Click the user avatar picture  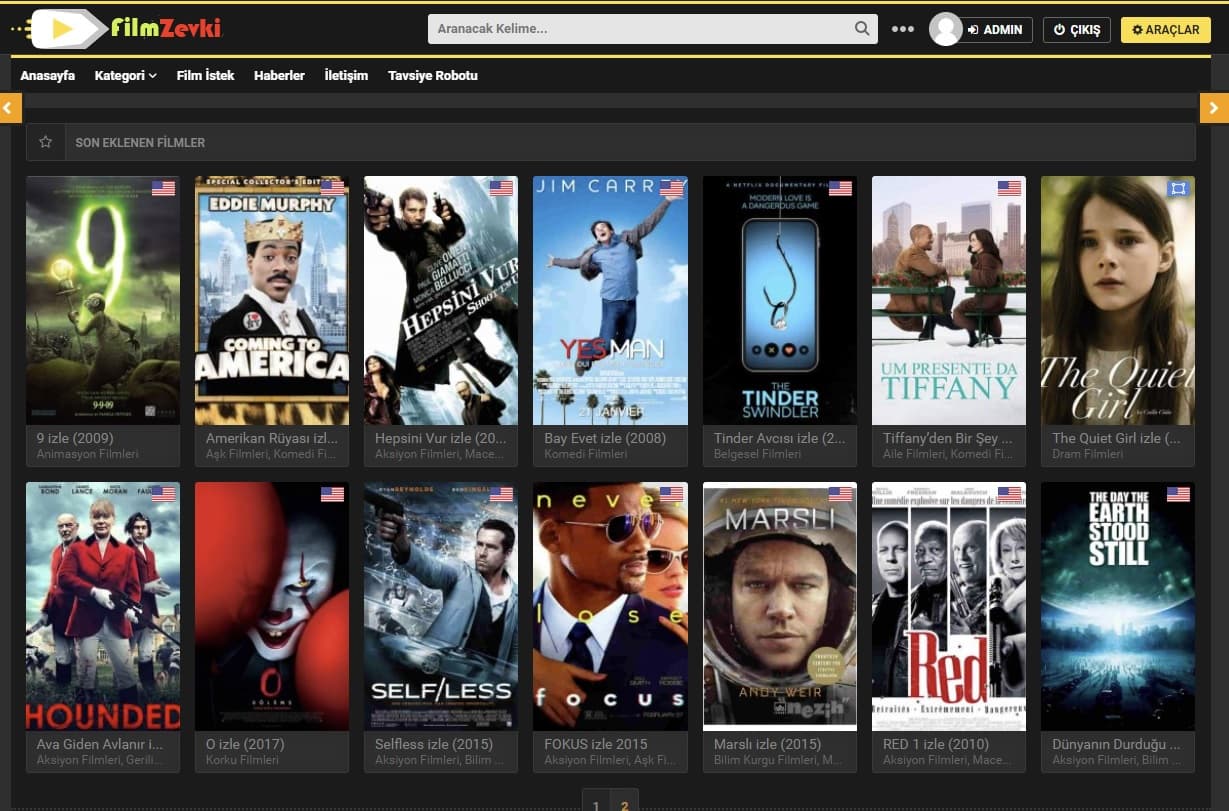pos(945,29)
